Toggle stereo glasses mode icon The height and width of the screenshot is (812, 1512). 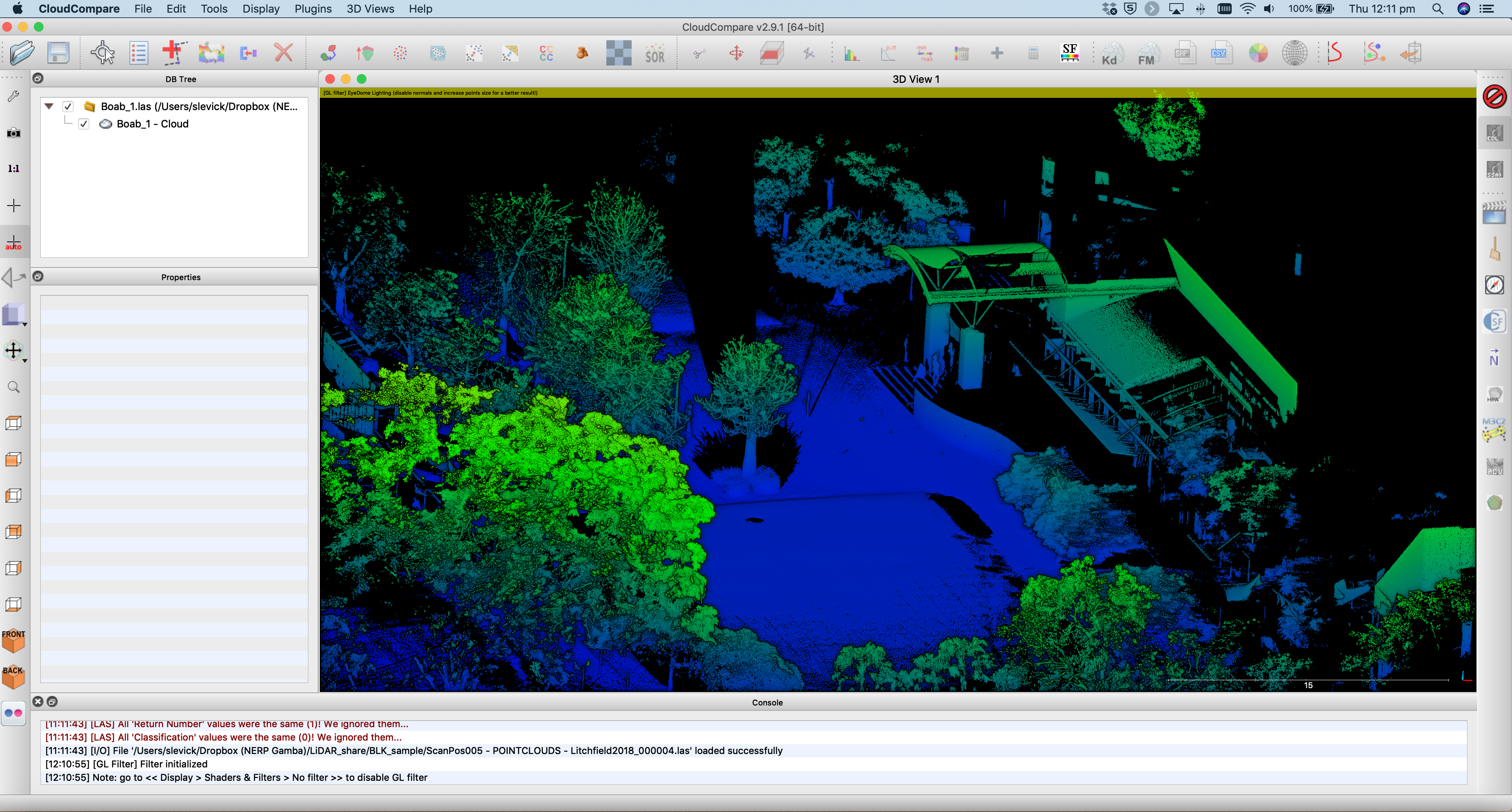[x=13, y=713]
